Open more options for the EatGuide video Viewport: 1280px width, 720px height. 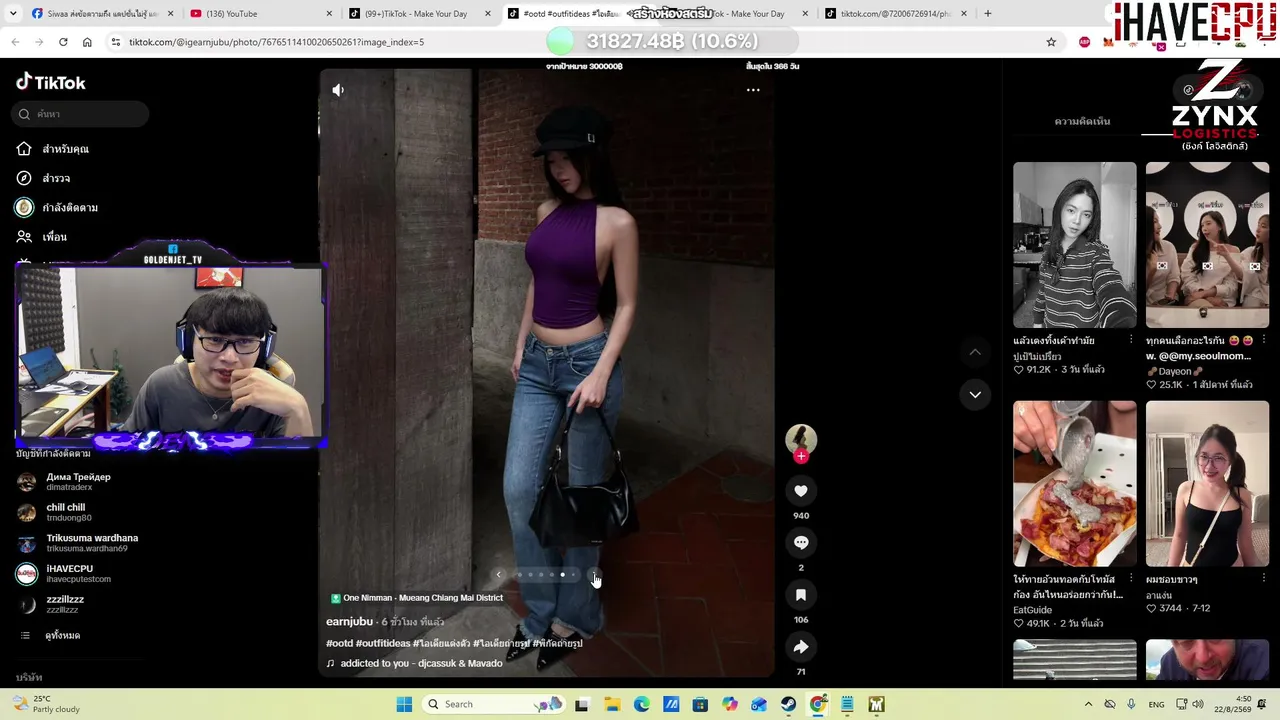tap(1131, 578)
